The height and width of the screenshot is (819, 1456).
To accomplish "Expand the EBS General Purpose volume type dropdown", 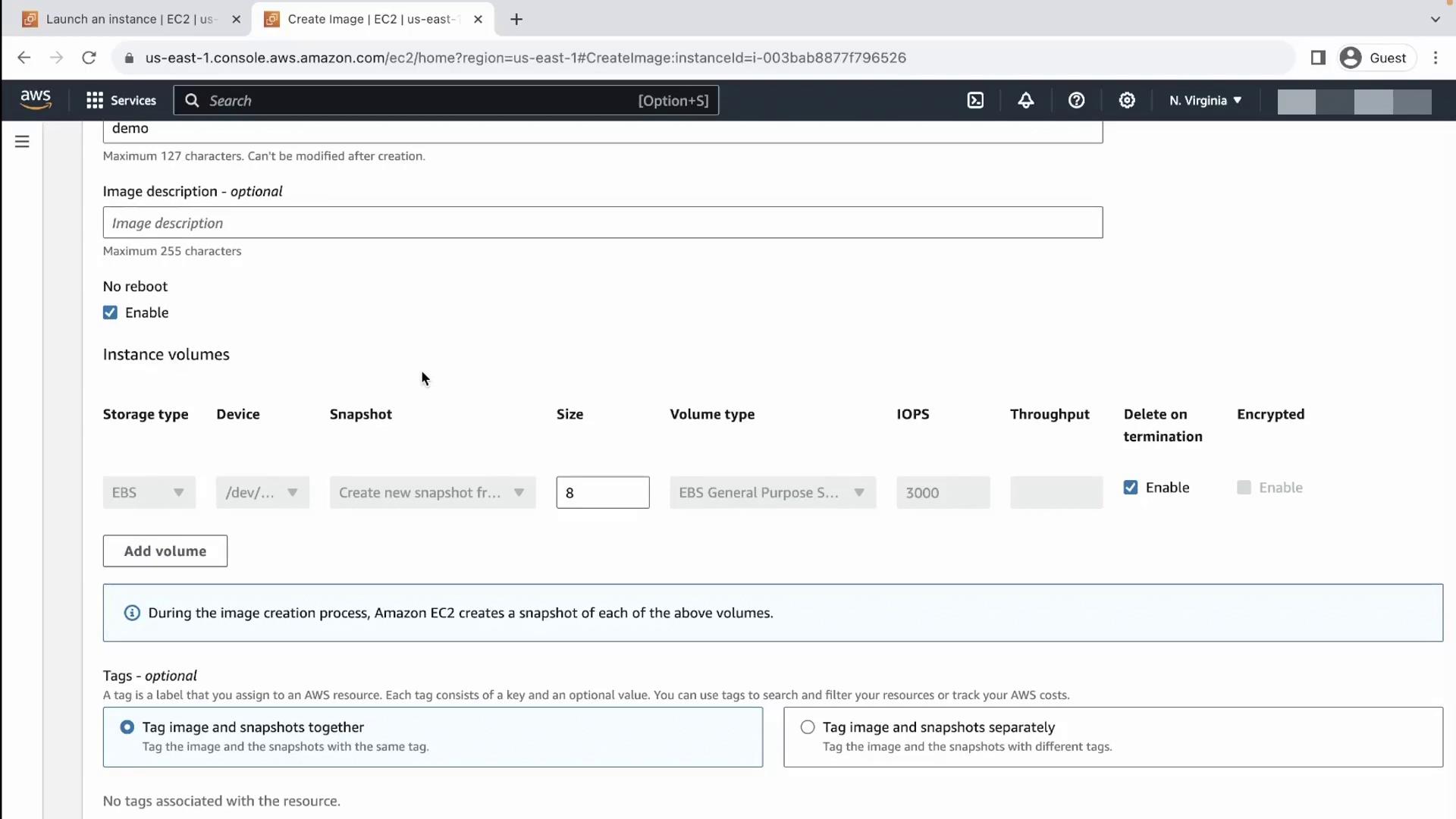I will [x=772, y=493].
